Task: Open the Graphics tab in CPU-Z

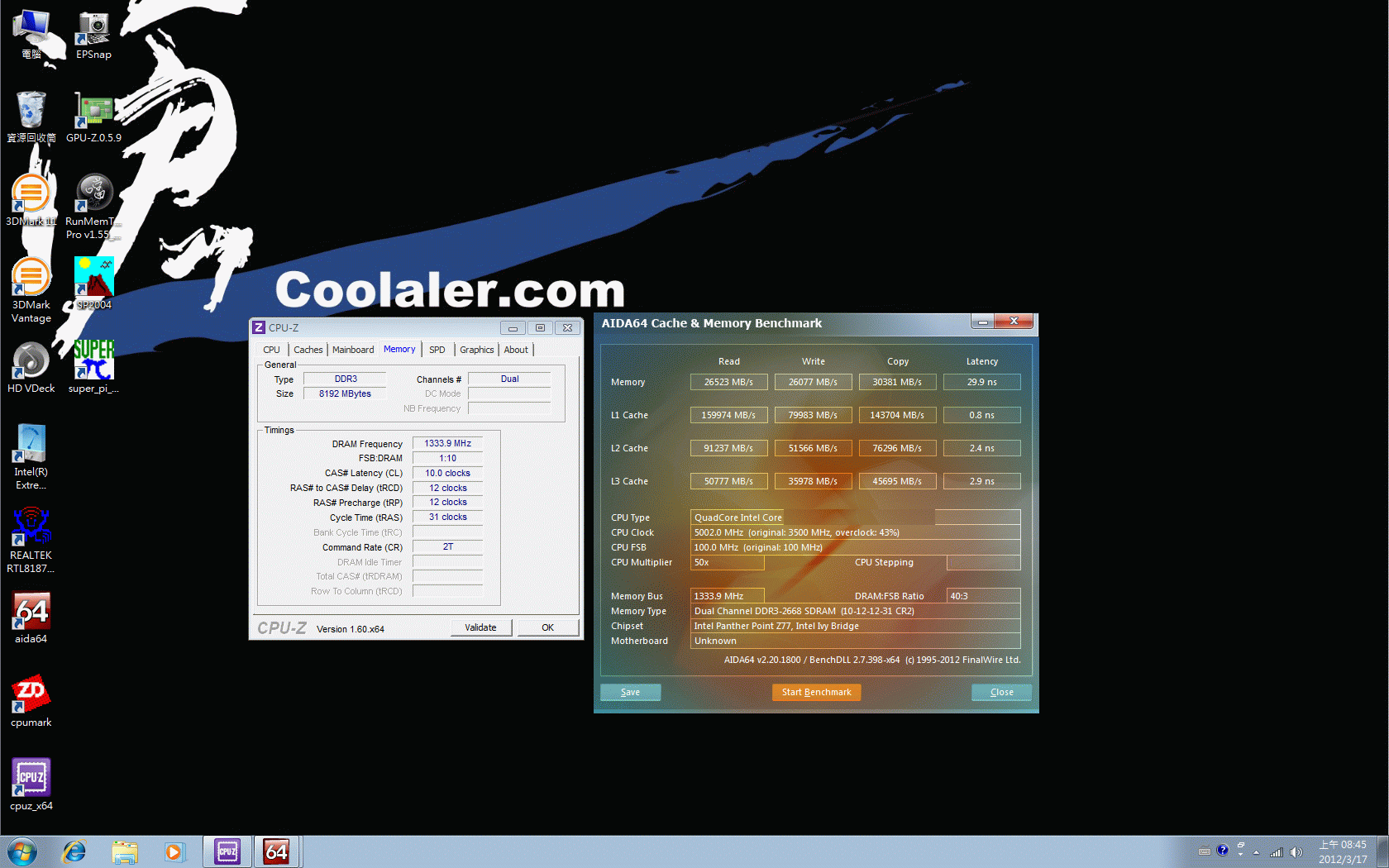Action: [x=477, y=350]
